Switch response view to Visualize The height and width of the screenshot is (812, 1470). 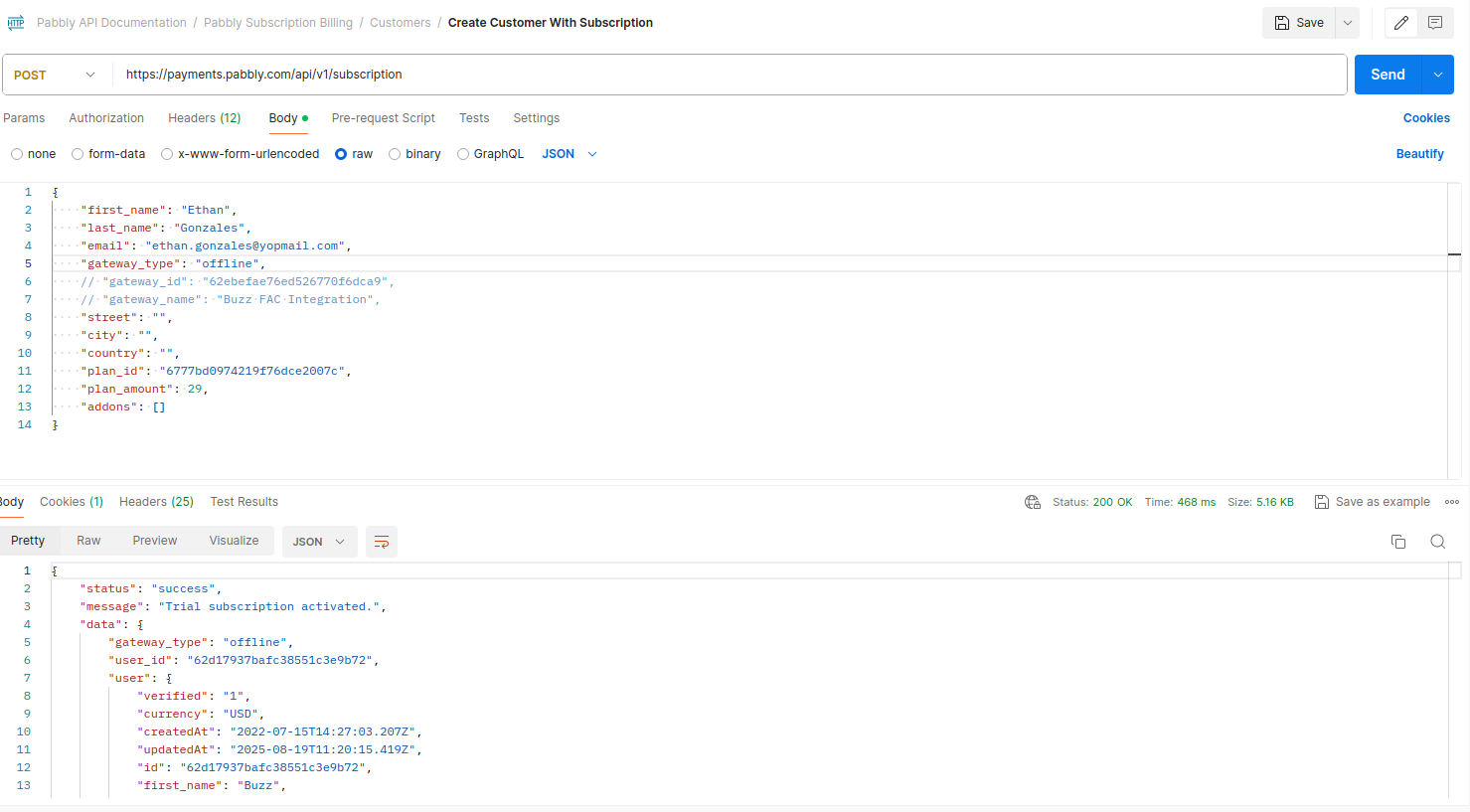click(x=234, y=541)
